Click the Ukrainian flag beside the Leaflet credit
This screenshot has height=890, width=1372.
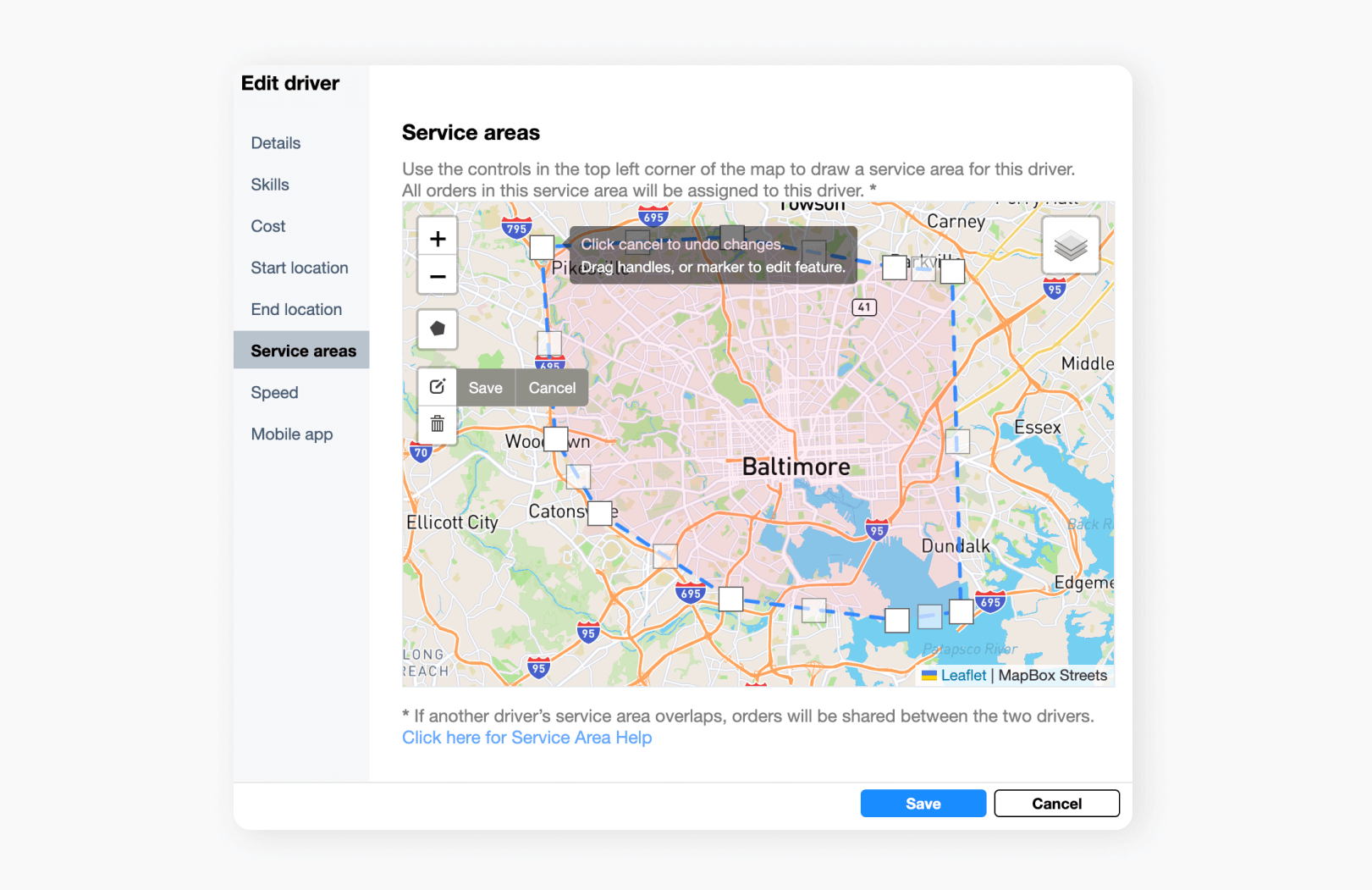click(x=929, y=675)
